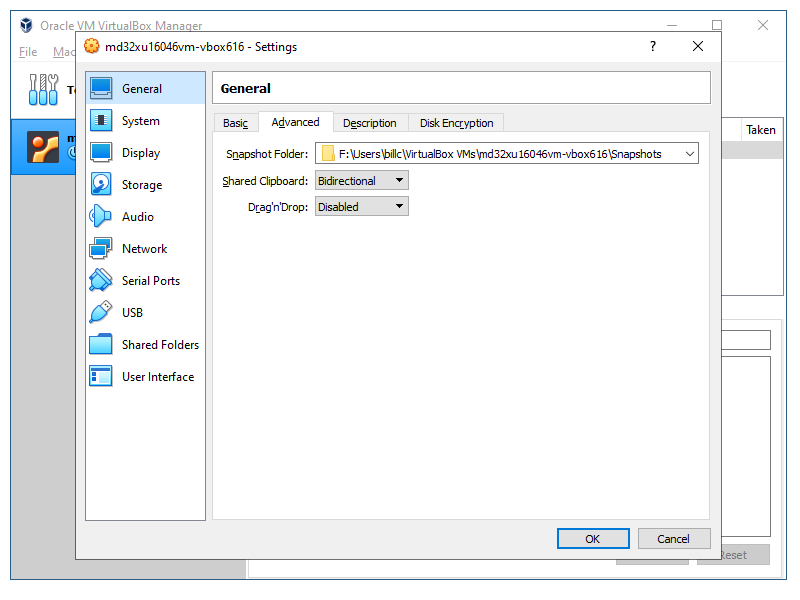The width and height of the screenshot is (800, 600).
Task: Switch to the Disk Encryption tab
Action: coord(456,123)
